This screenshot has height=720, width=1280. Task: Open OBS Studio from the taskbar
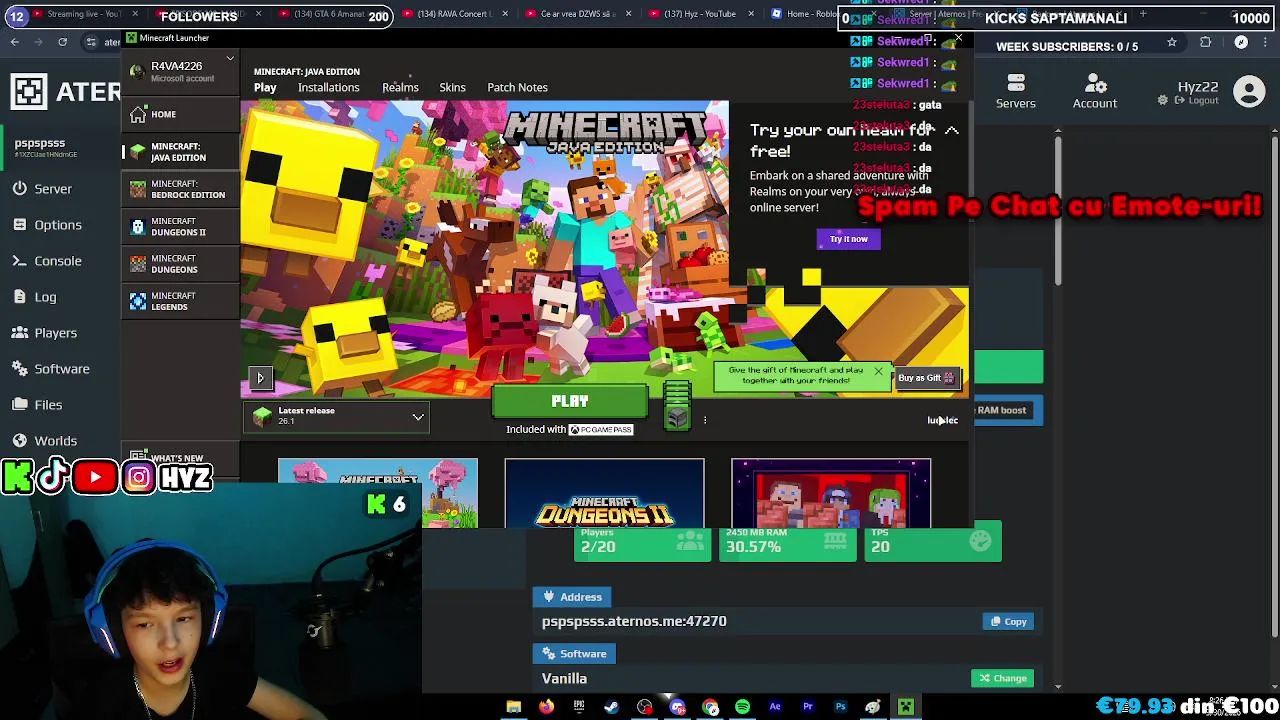pyautogui.click(x=645, y=707)
